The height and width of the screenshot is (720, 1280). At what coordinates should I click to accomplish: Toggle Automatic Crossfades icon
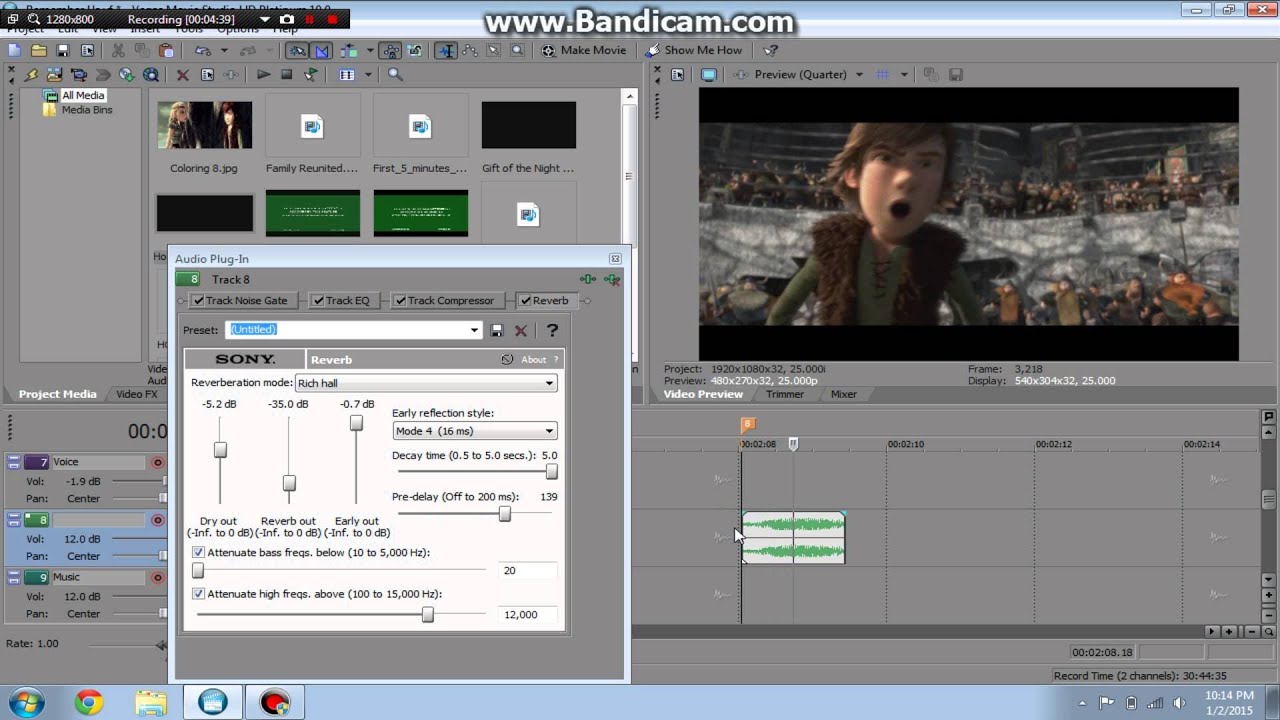[322, 50]
